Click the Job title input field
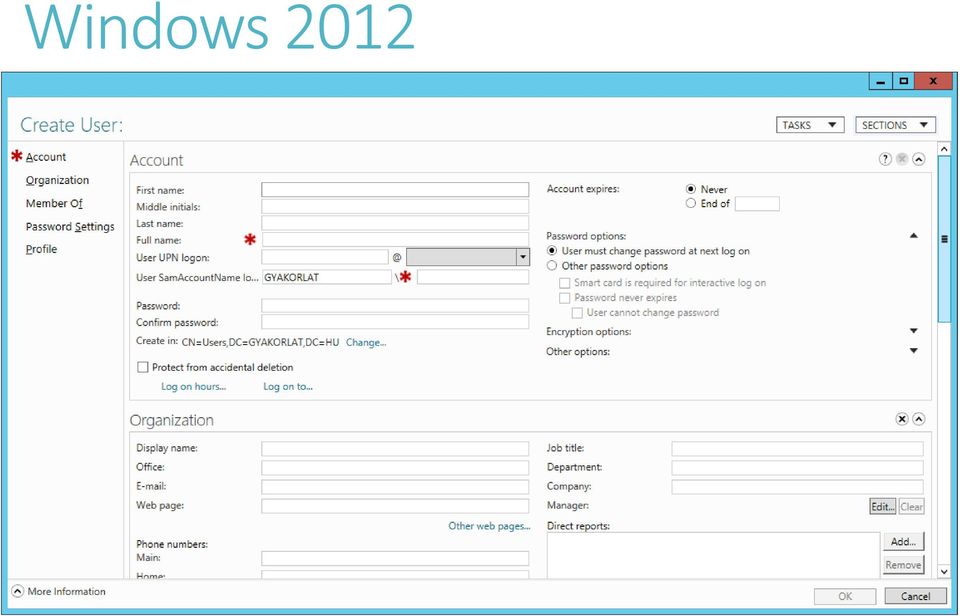960x616 pixels. point(797,448)
